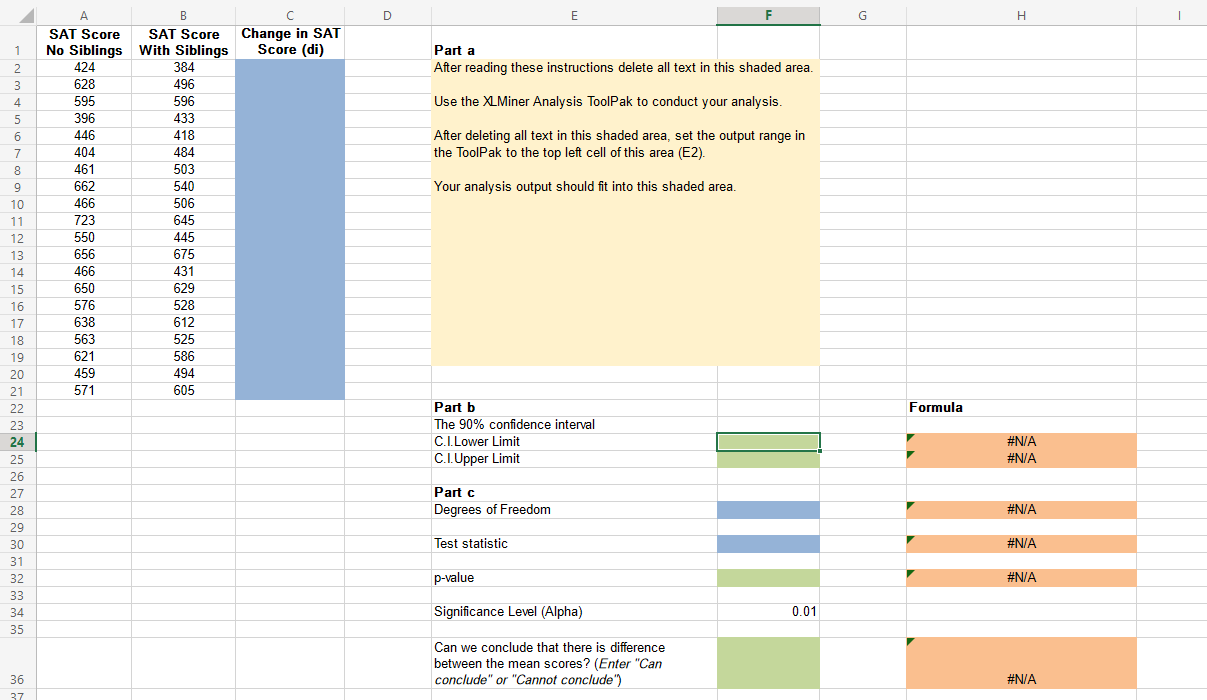Image resolution: width=1207 pixels, height=700 pixels.
Task: Select blue Degrees of Freedom input cell
Action: pyautogui.click(x=768, y=510)
